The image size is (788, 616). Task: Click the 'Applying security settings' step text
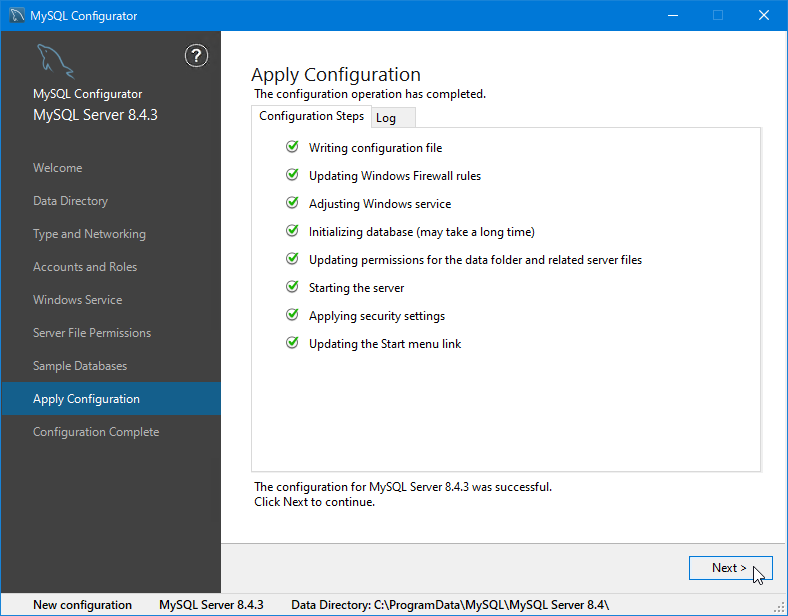[377, 316]
